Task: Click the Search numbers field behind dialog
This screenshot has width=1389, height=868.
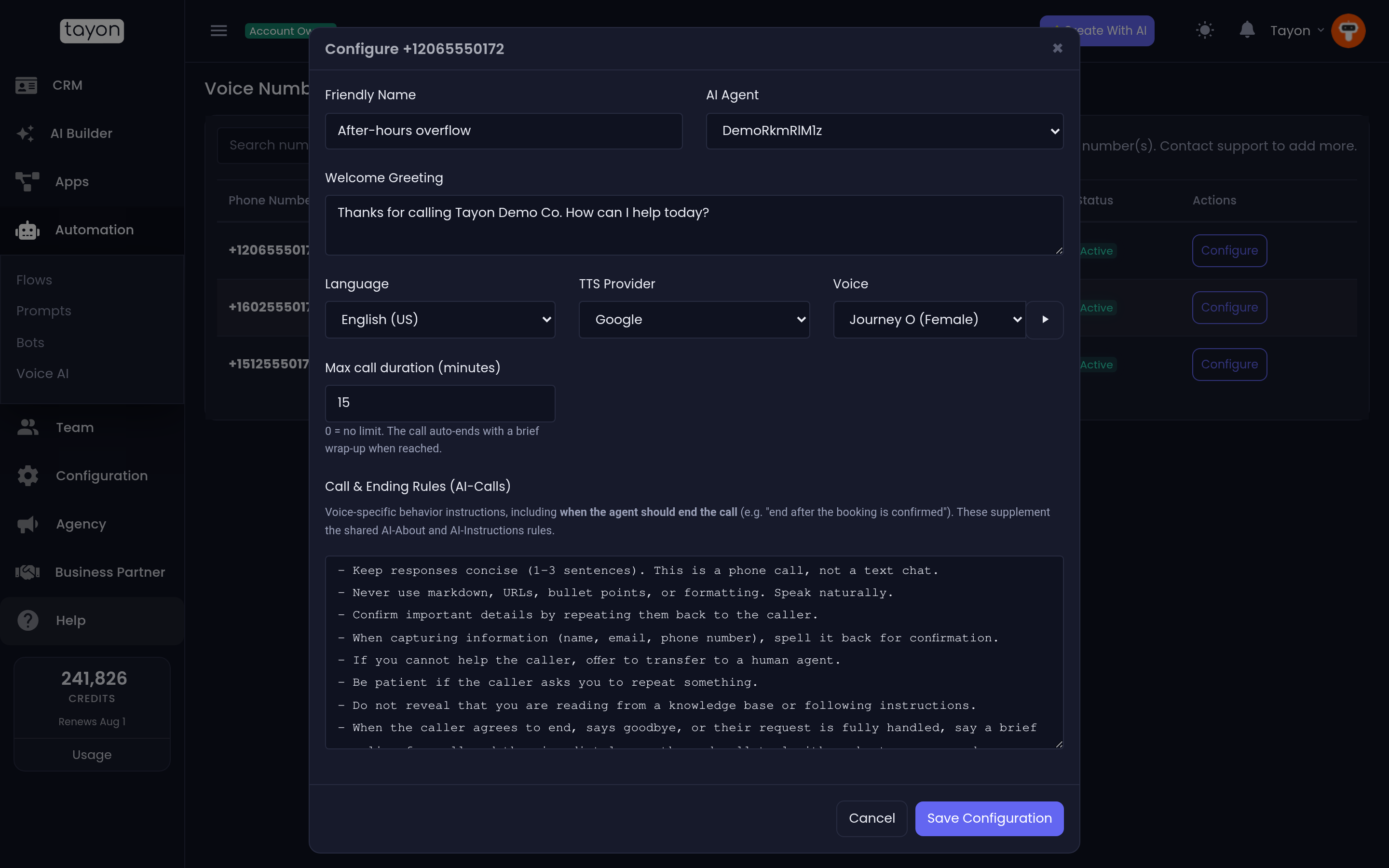Action: (x=264, y=145)
